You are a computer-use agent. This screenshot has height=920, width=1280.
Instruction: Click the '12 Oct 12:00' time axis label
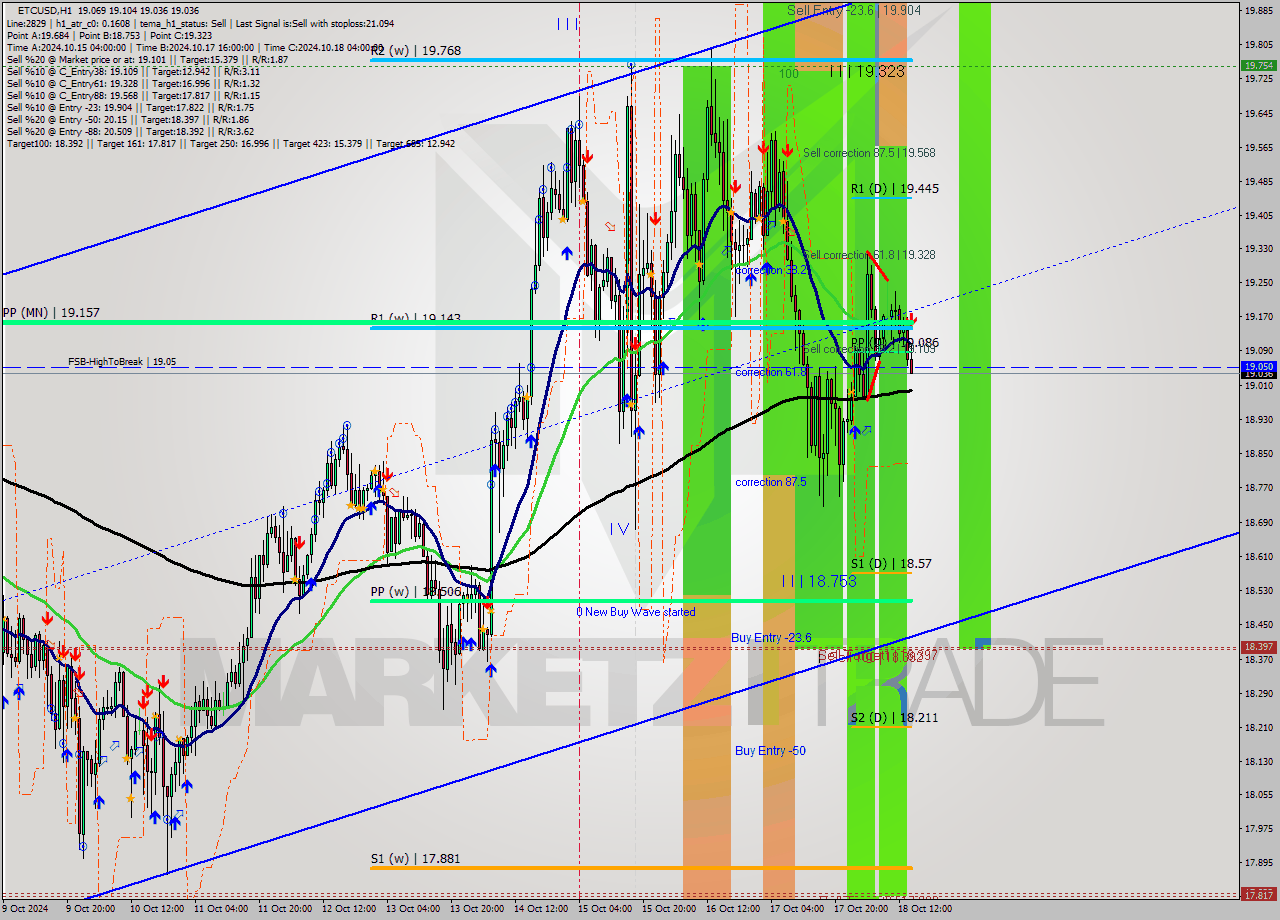(350, 909)
